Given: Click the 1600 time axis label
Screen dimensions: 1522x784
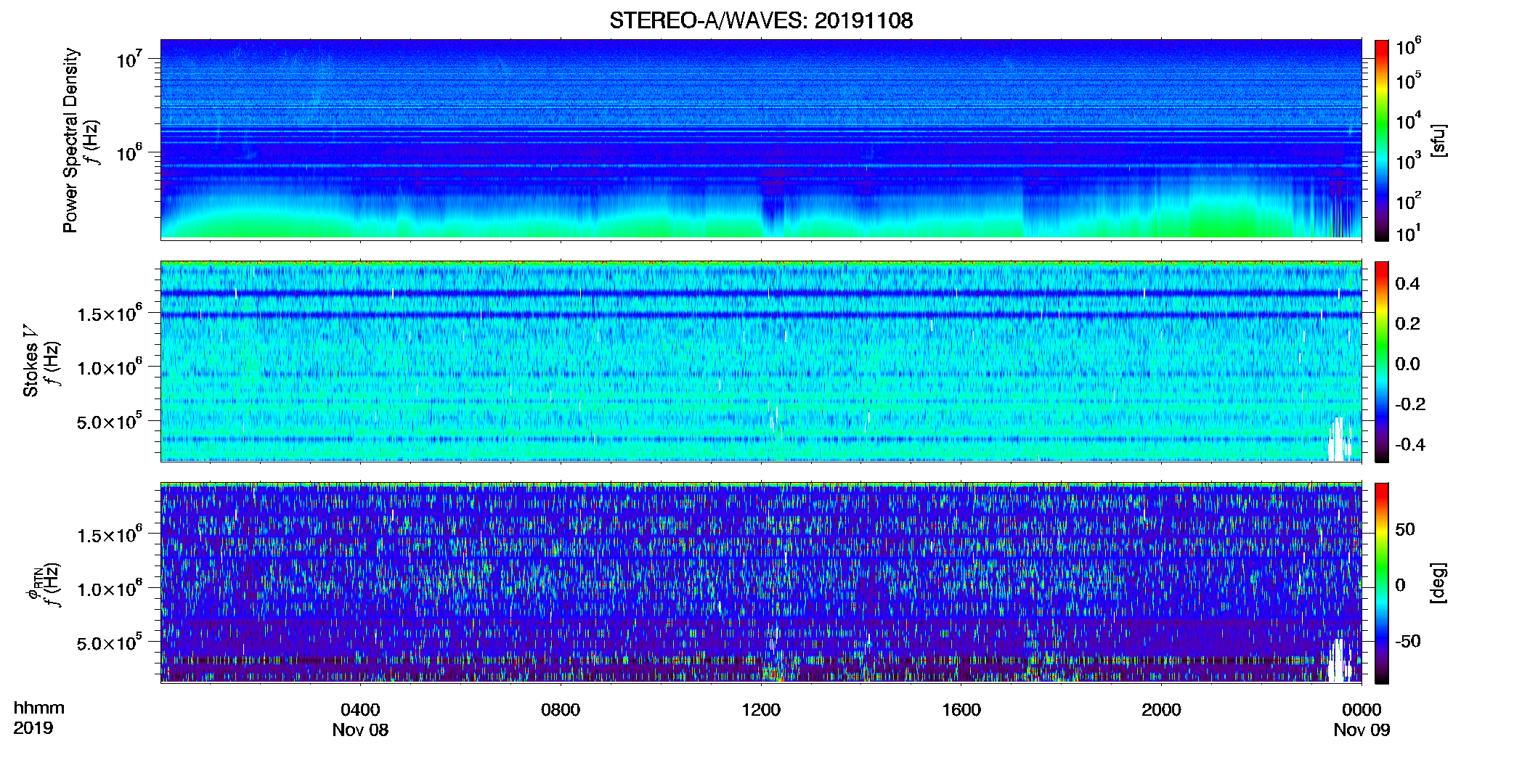Looking at the screenshot, I should coord(961,709).
